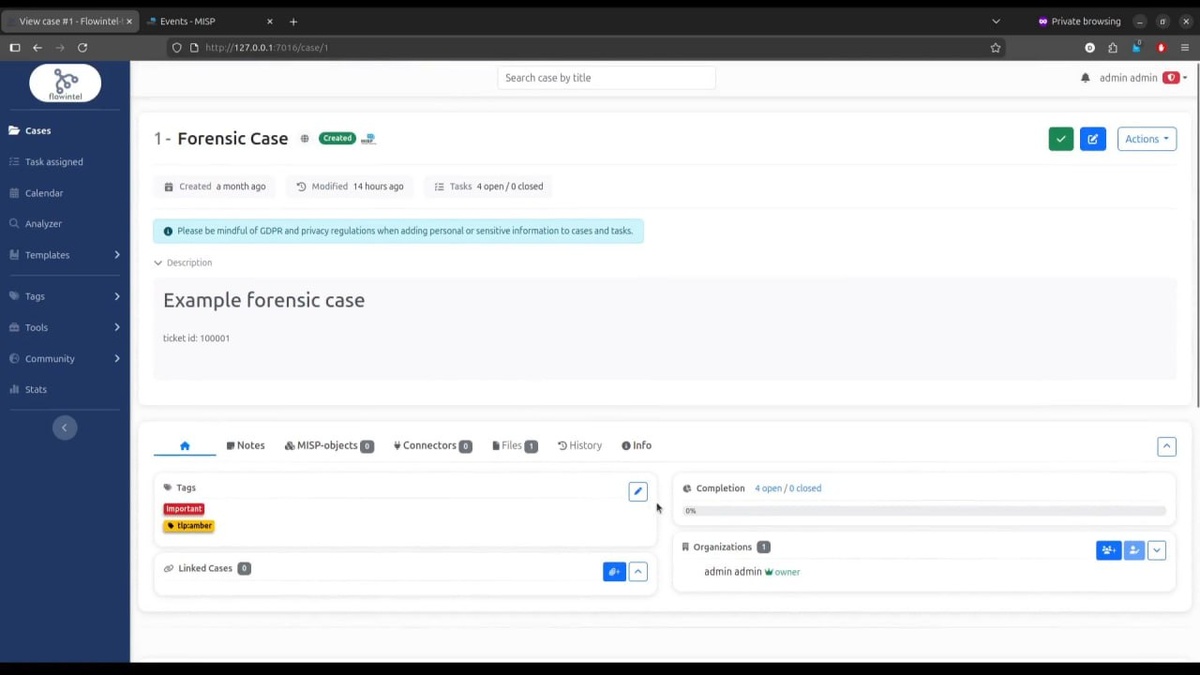This screenshot has height=675, width=1200.
Task: Select the home tab of the case
Action: (185, 446)
